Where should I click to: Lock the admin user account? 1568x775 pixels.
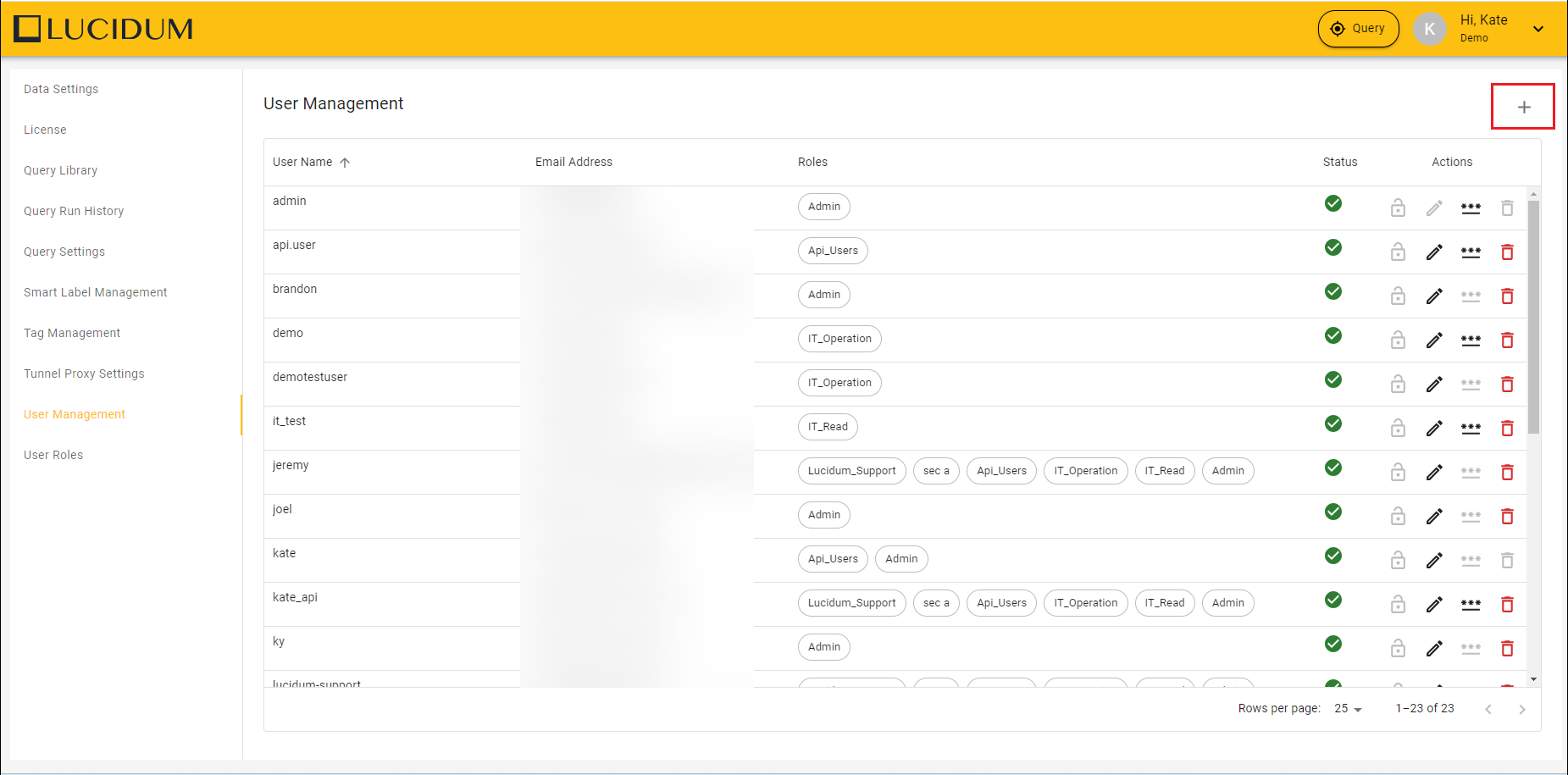point(1398,208)
